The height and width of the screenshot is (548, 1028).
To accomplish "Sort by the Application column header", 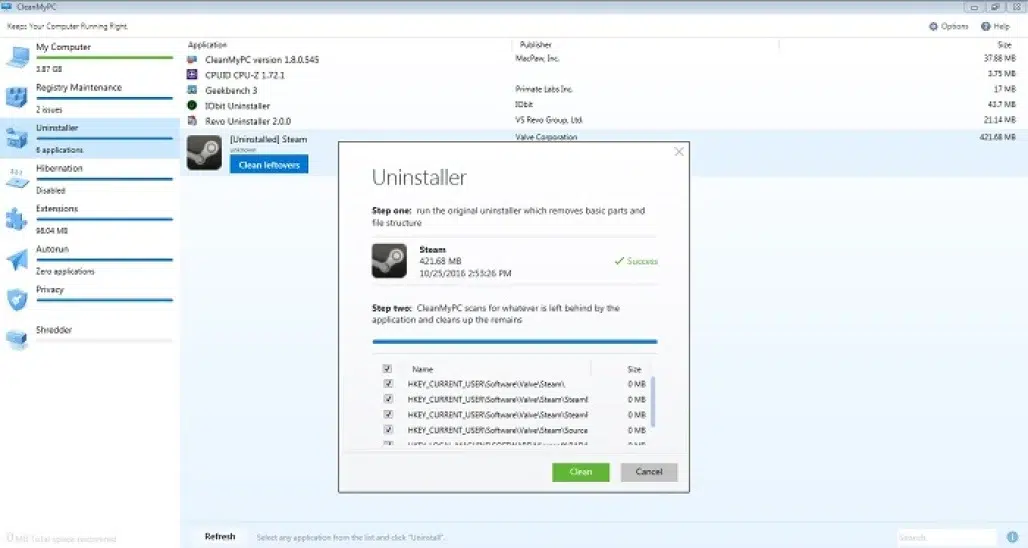I will [x=207, y=45].
